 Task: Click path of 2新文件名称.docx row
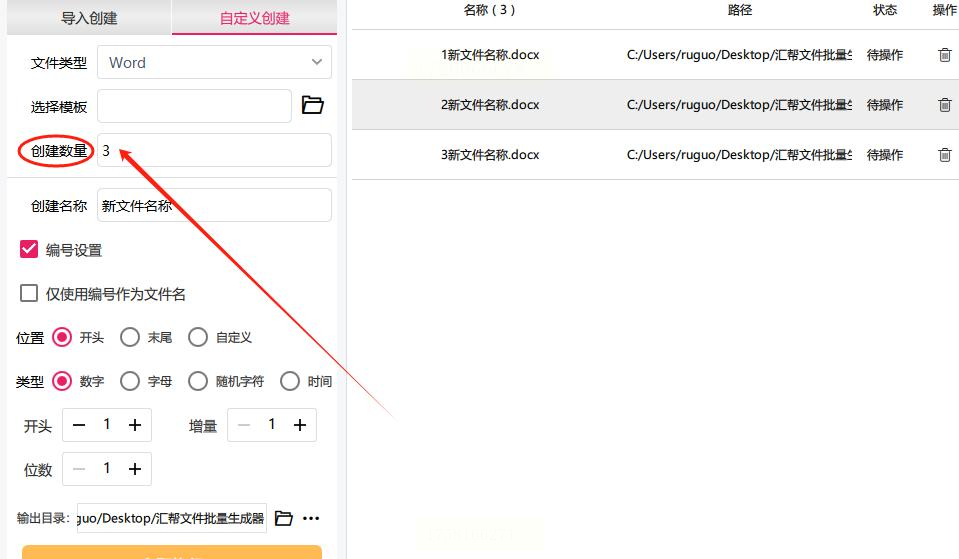pos(739,105)
